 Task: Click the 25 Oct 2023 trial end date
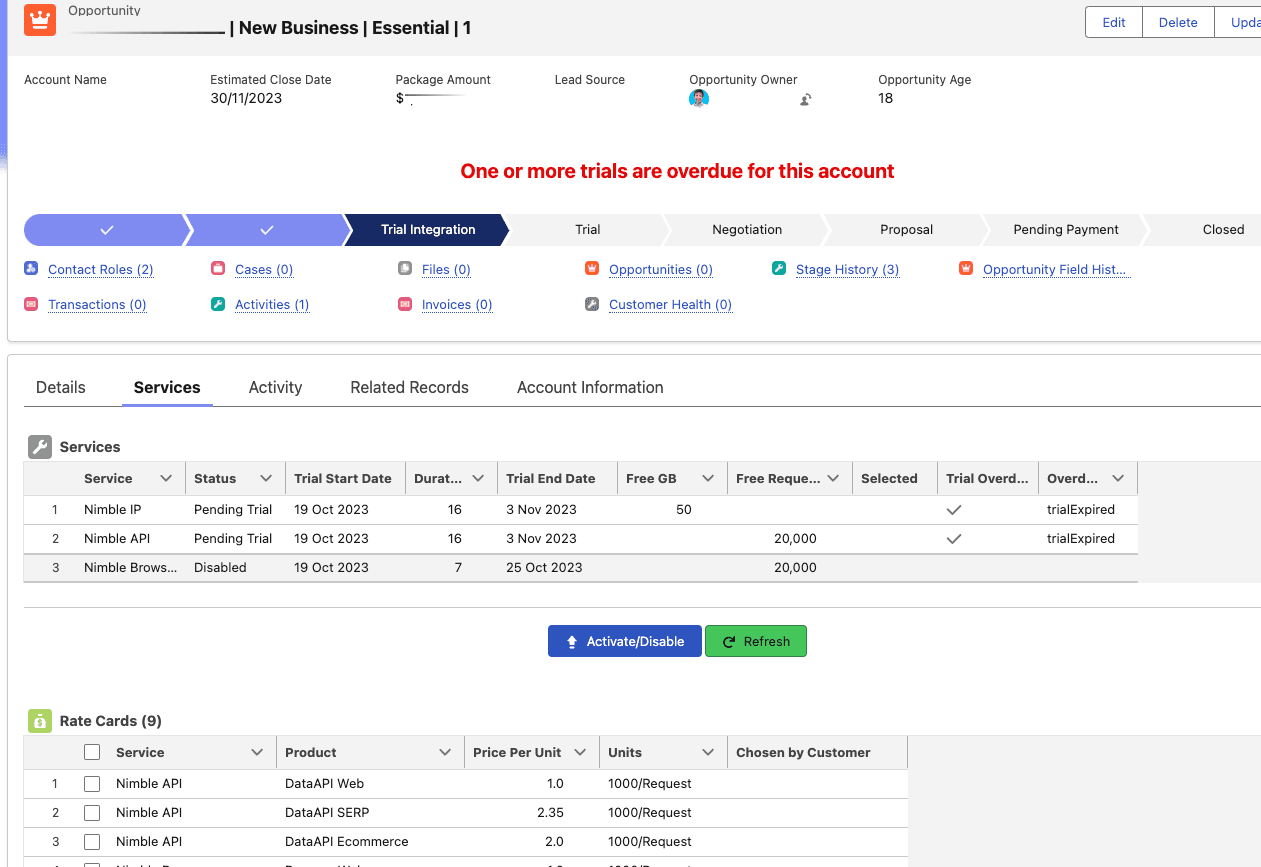[x=544, y=567]
